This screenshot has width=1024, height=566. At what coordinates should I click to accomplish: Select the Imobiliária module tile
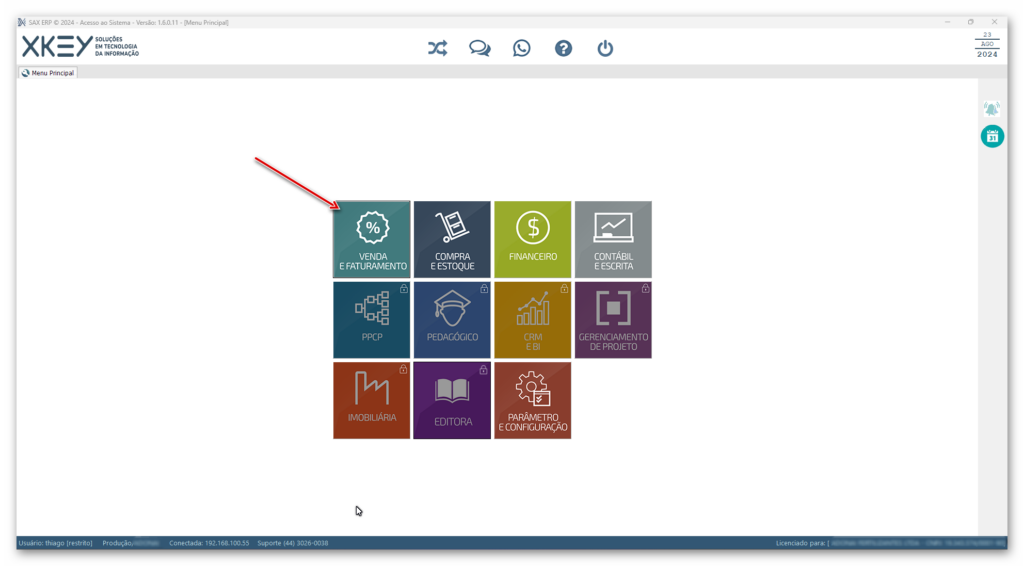[372, 400]
